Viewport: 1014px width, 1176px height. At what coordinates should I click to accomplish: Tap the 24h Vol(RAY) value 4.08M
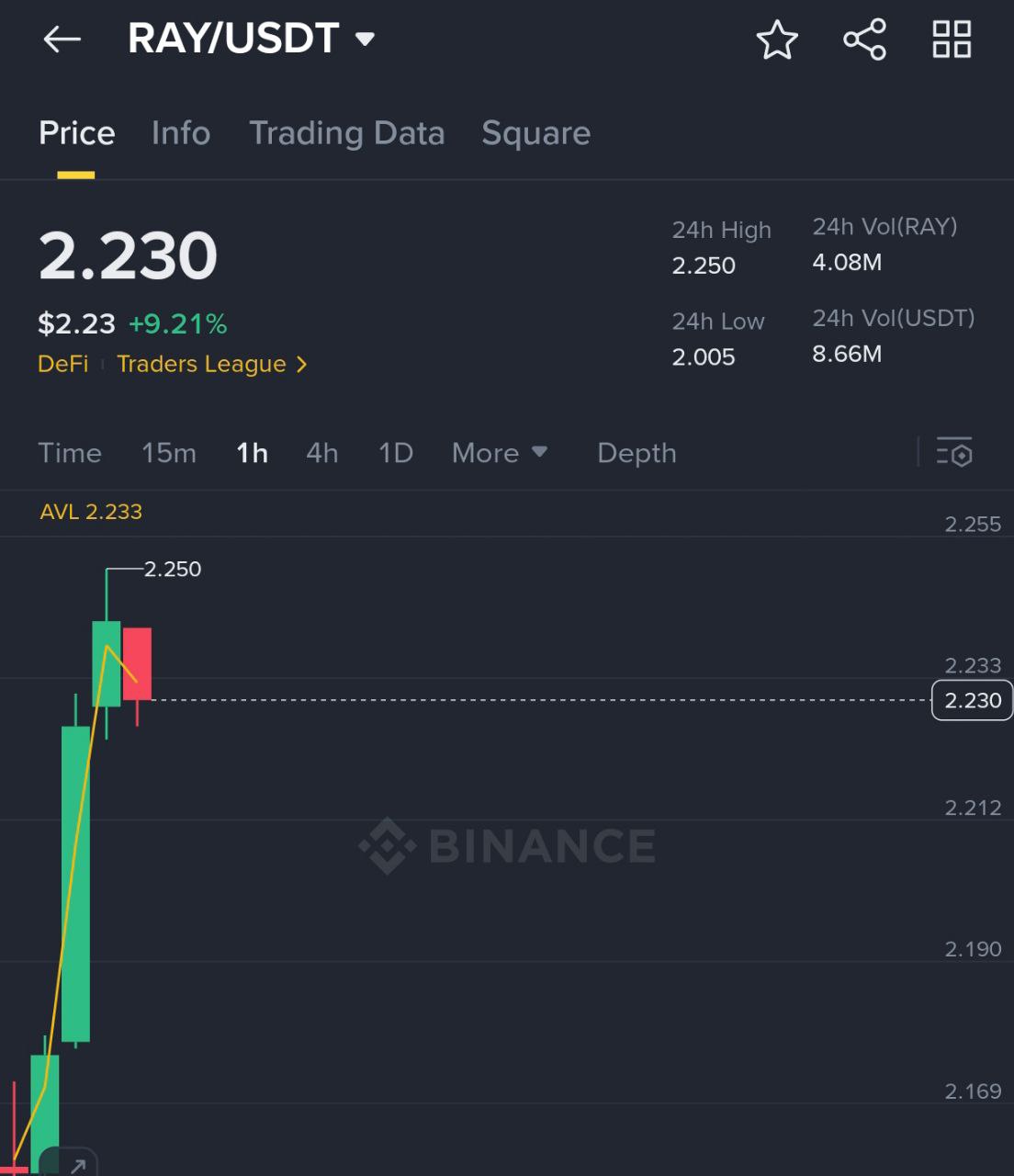[847, 262]
